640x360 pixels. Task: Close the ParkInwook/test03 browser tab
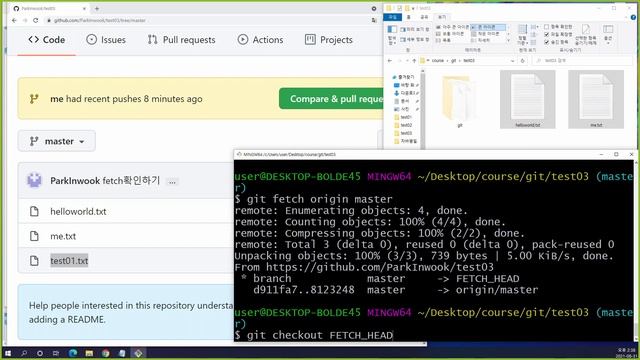pyautogui.click(x=84, y=8)
